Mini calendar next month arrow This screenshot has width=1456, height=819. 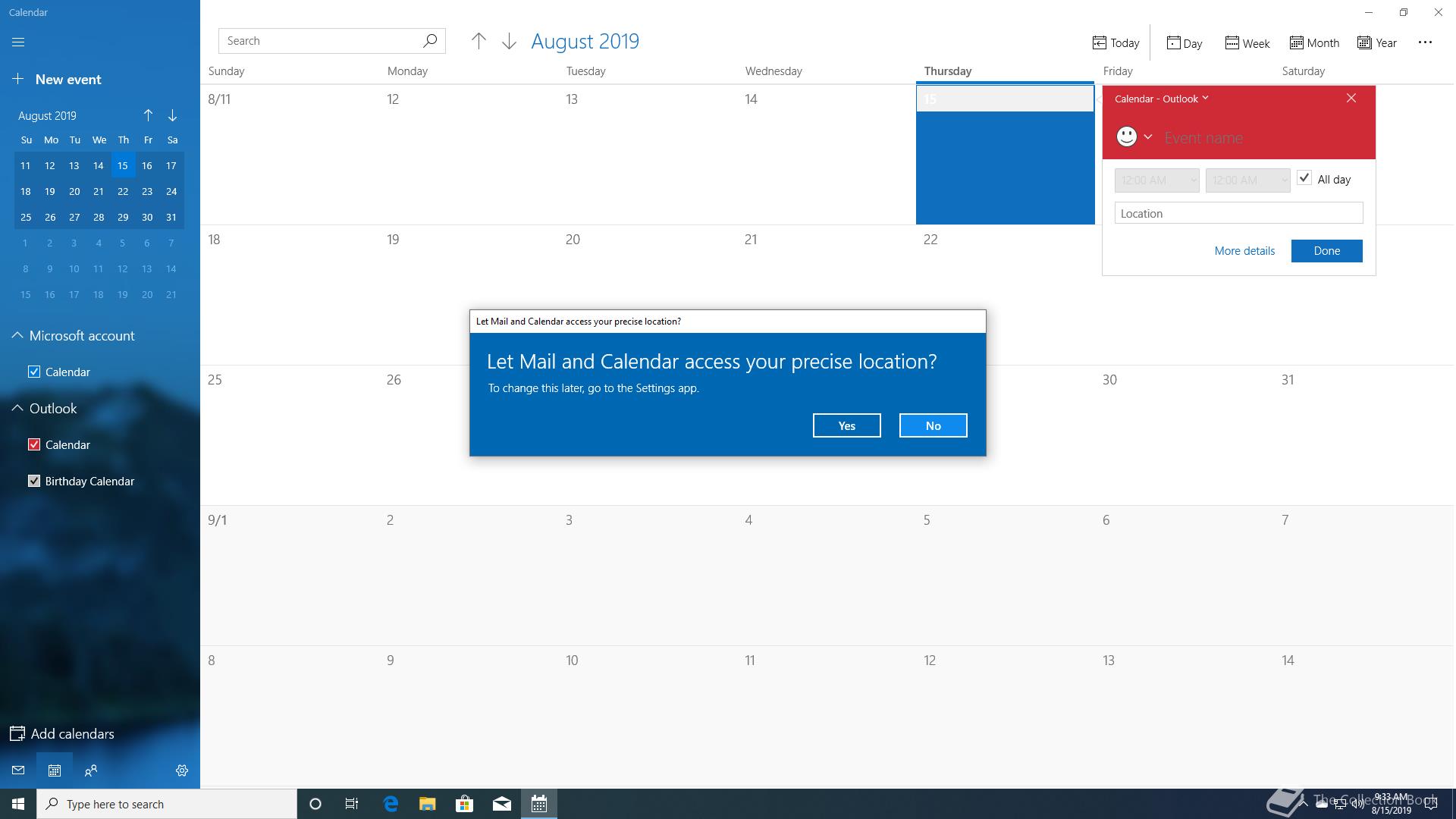point(172,115)
